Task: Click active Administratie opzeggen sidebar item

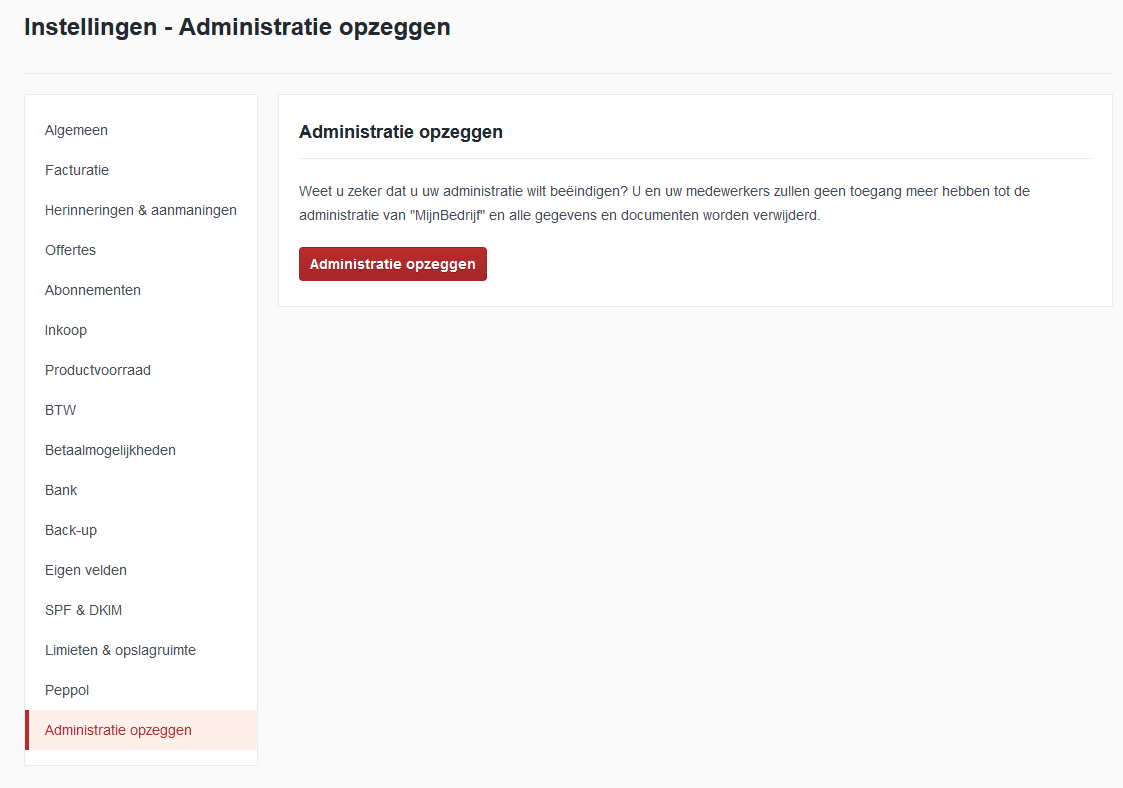Action: coord(118,730)
